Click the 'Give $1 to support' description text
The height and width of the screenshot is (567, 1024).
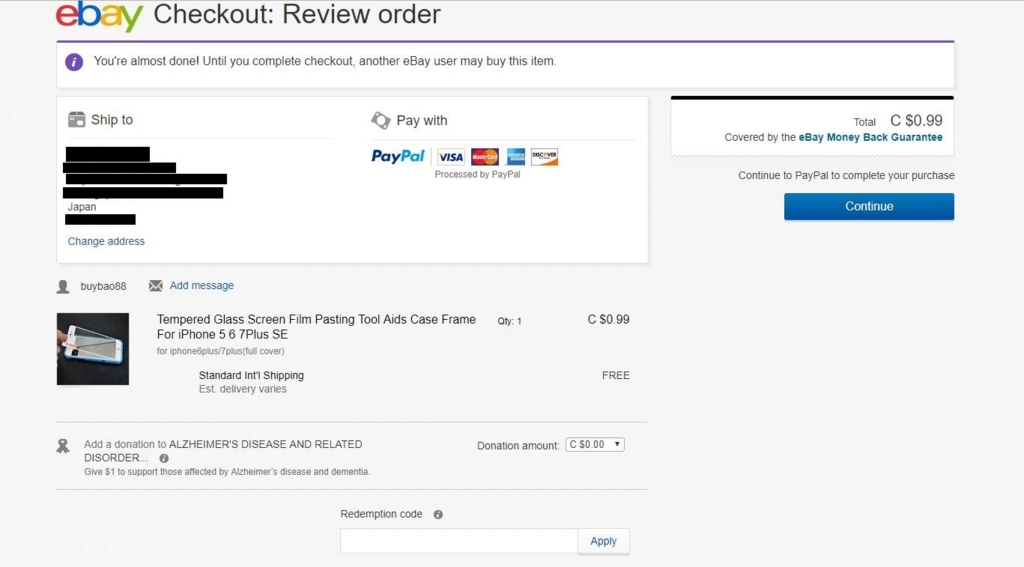click(227, 472)
